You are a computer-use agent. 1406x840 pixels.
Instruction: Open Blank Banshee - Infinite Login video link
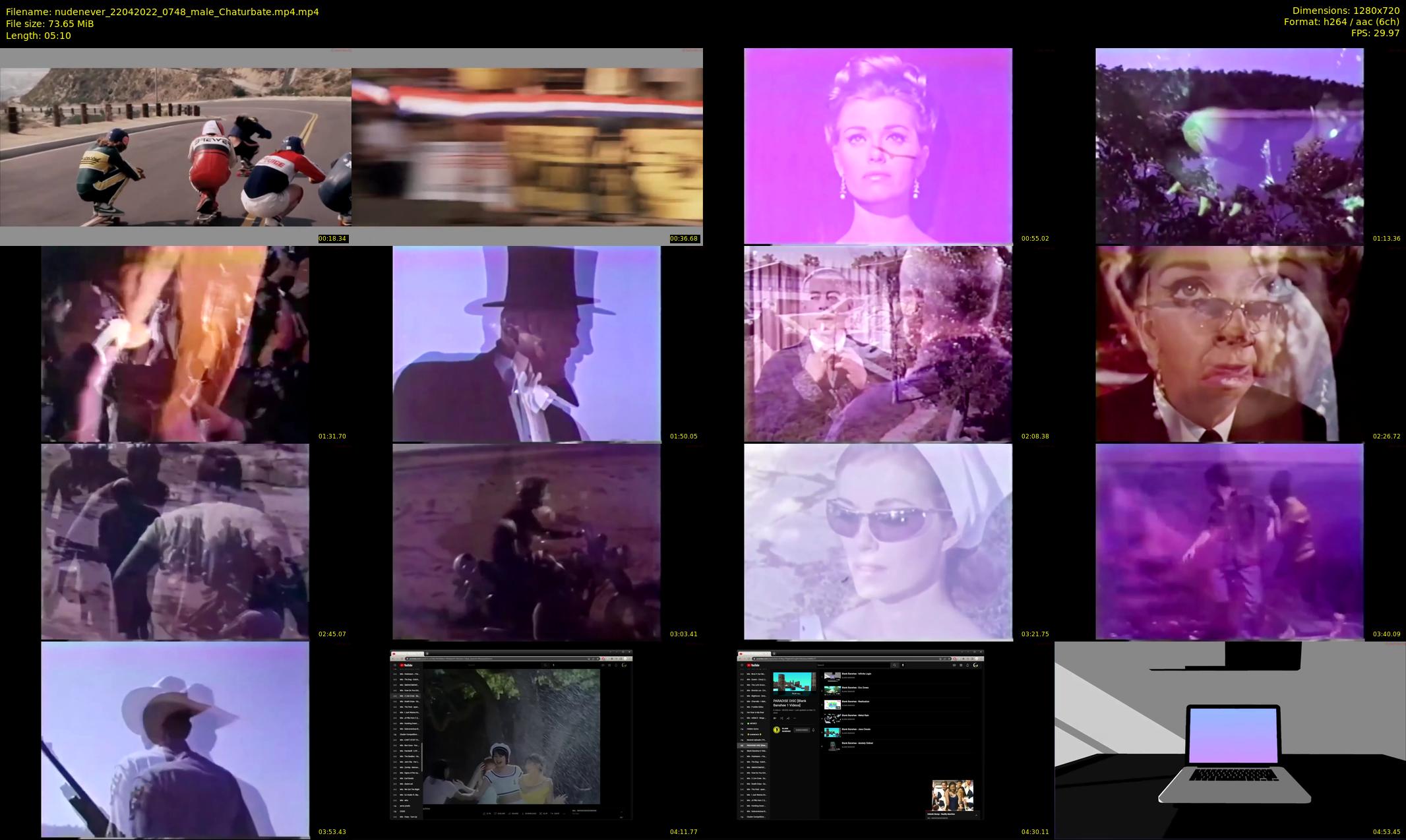[857, 674]
